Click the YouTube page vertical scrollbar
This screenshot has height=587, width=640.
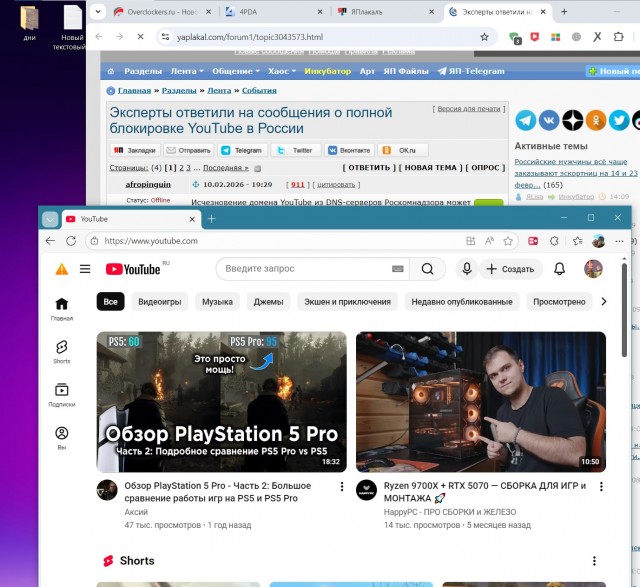pos(624,310)
